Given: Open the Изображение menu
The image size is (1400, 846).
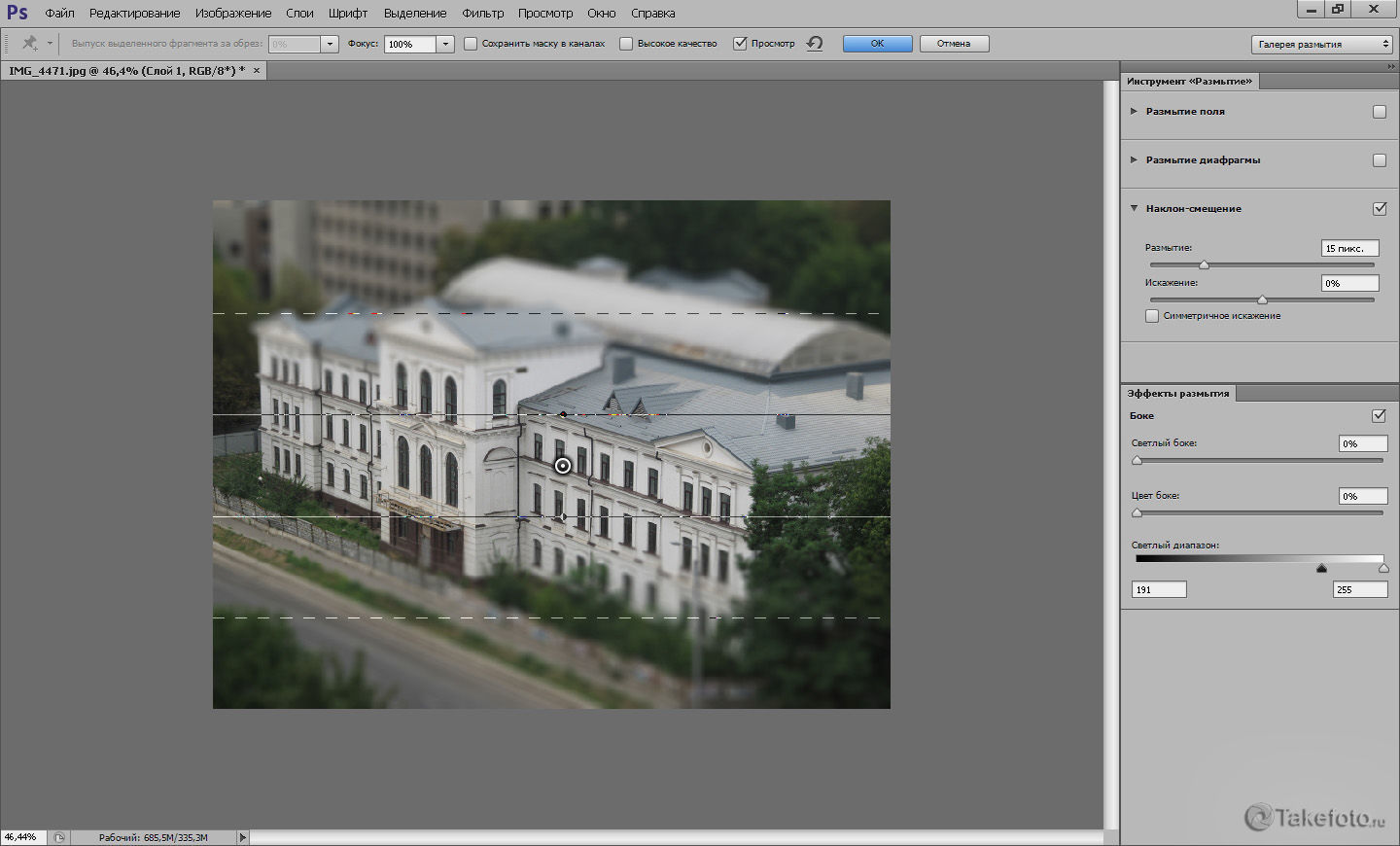Looking at the screenshot, I should 232,14.
